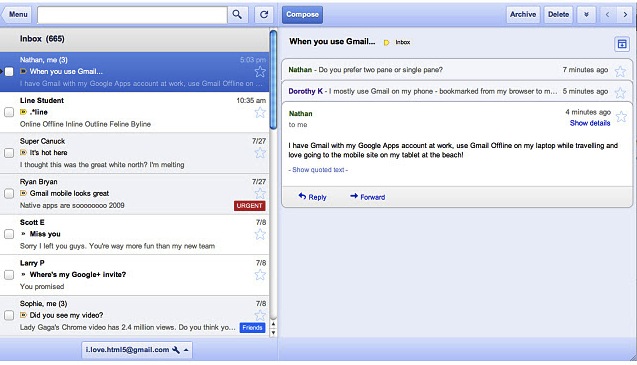Open the pop-out window icon for the conversation
Viewport: 637px width, 365px height.
[x=622, y=44]
